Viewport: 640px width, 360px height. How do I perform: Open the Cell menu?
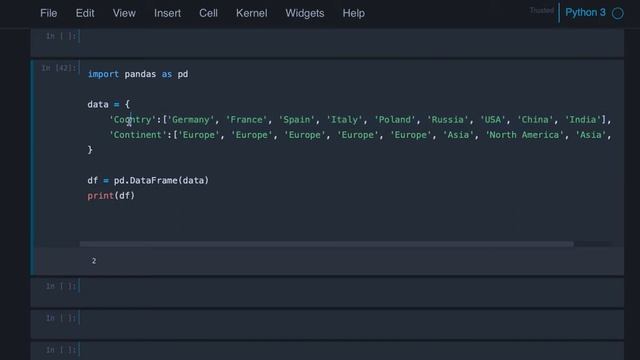tap(208, 13)
